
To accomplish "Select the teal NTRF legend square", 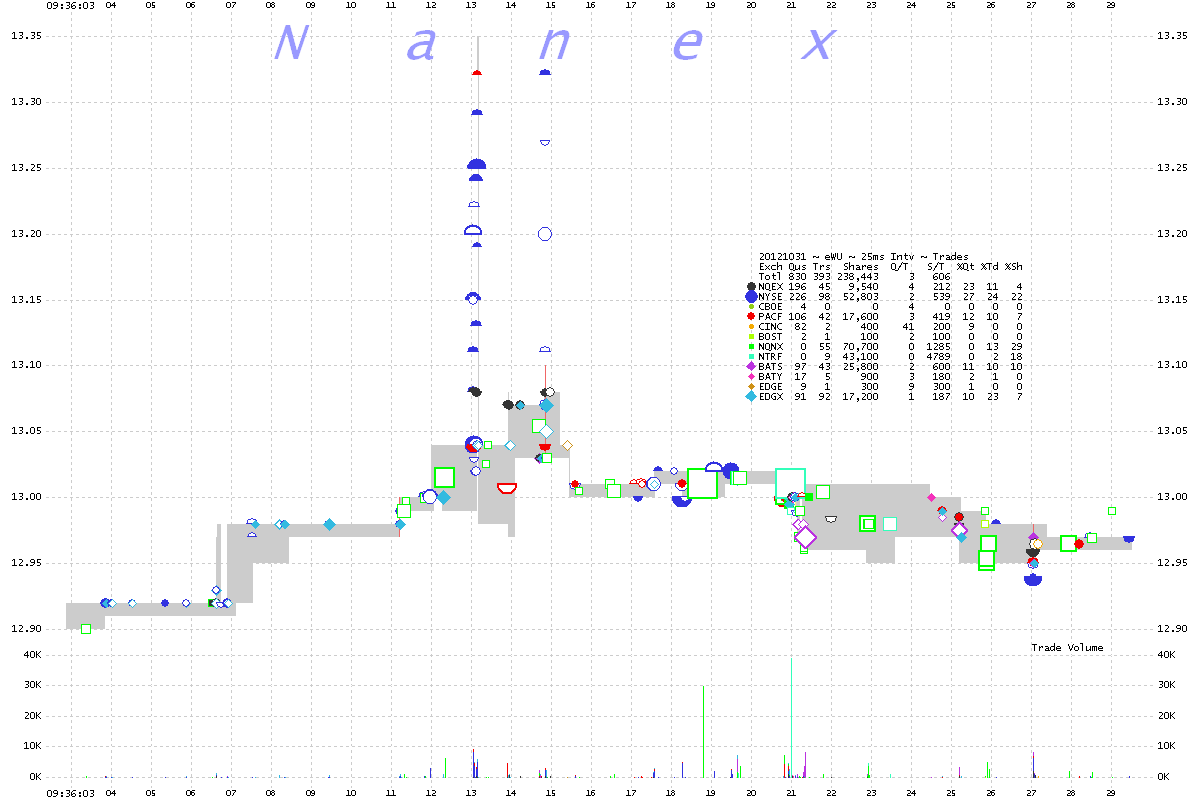I will pyautogui.click(x=751, y=356).
